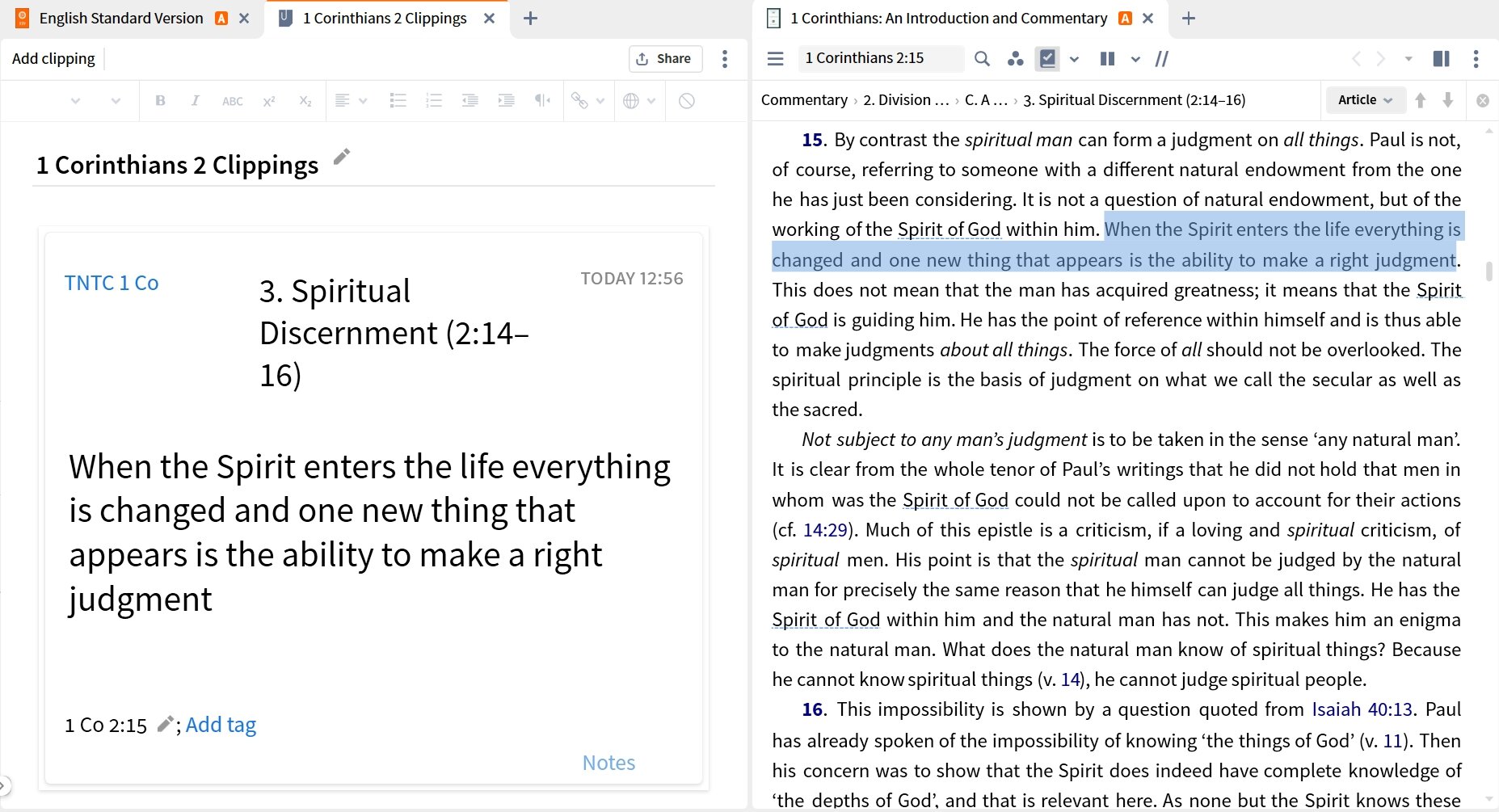Switch to English Standard Version tab
The image size is (1499, 812).
click(x=121, y=18)
